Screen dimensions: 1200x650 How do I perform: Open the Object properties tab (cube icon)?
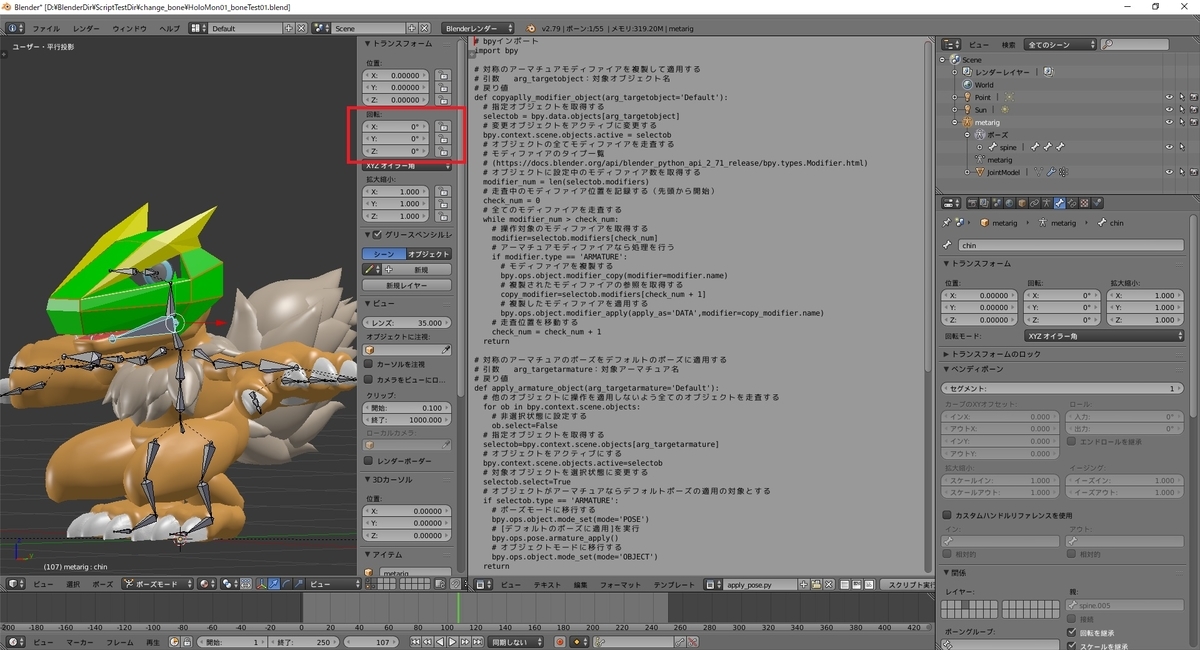click(x=1022, y=204)
